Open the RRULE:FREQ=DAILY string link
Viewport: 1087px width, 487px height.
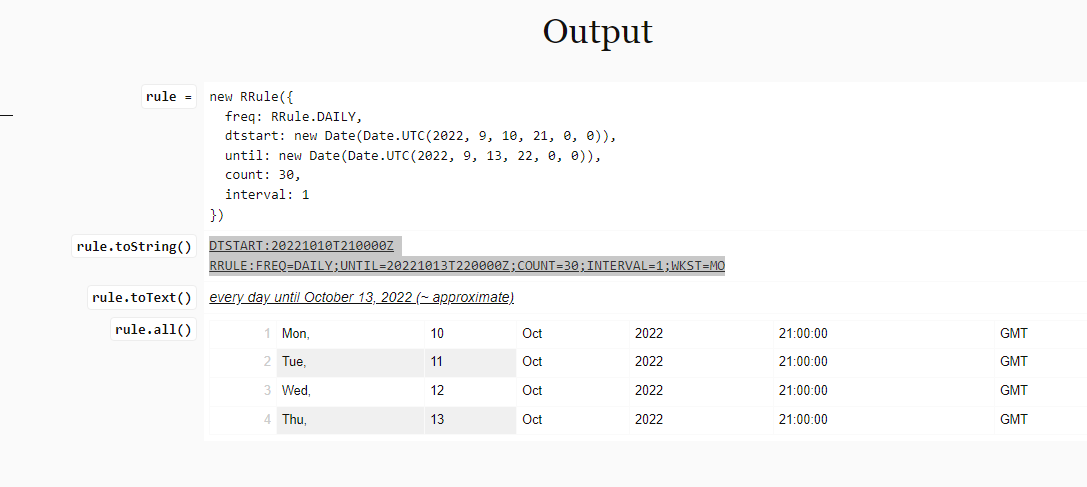click(x=467, y=266)
